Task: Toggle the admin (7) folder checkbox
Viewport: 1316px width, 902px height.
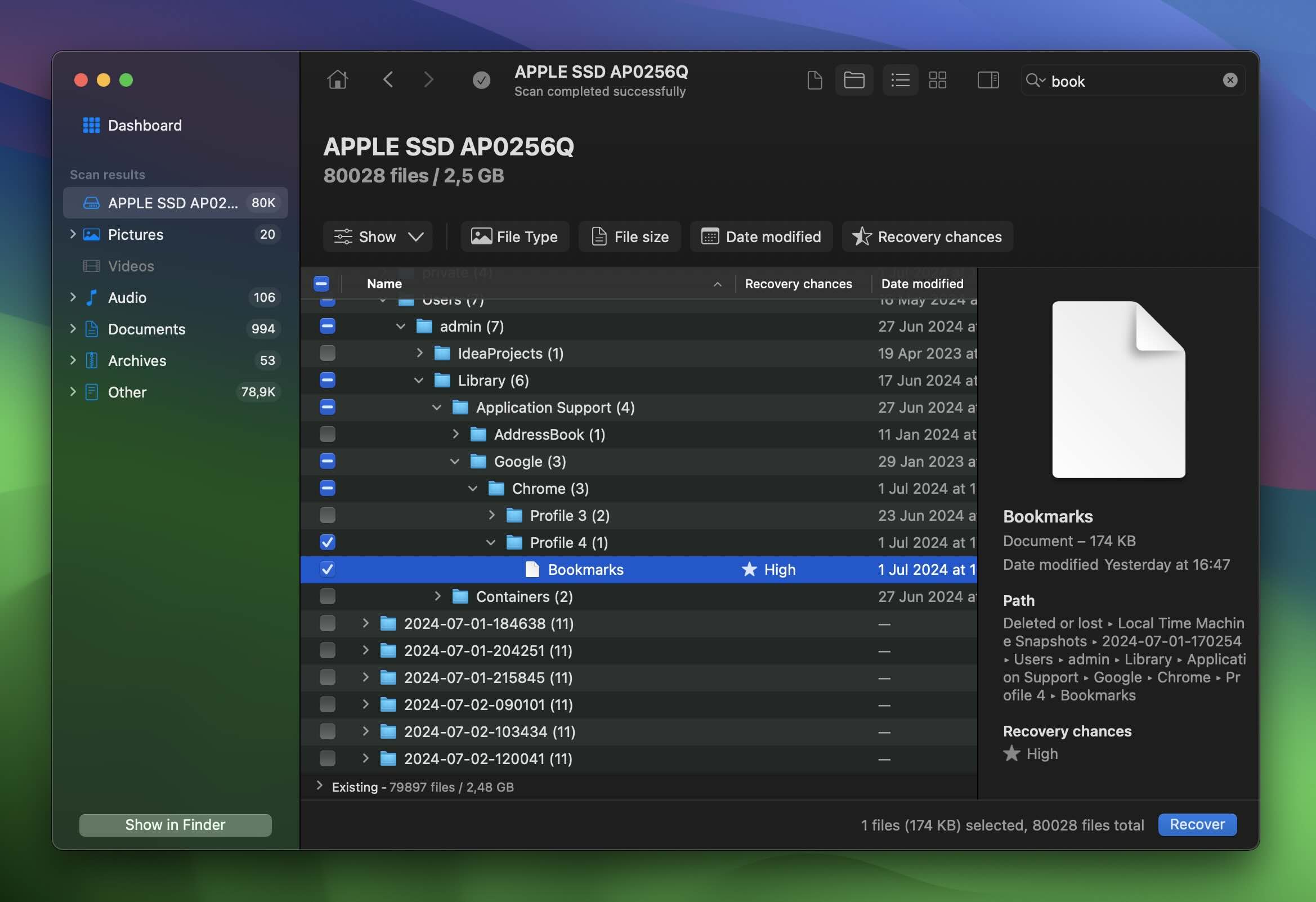Action: [x=327, y=327]
